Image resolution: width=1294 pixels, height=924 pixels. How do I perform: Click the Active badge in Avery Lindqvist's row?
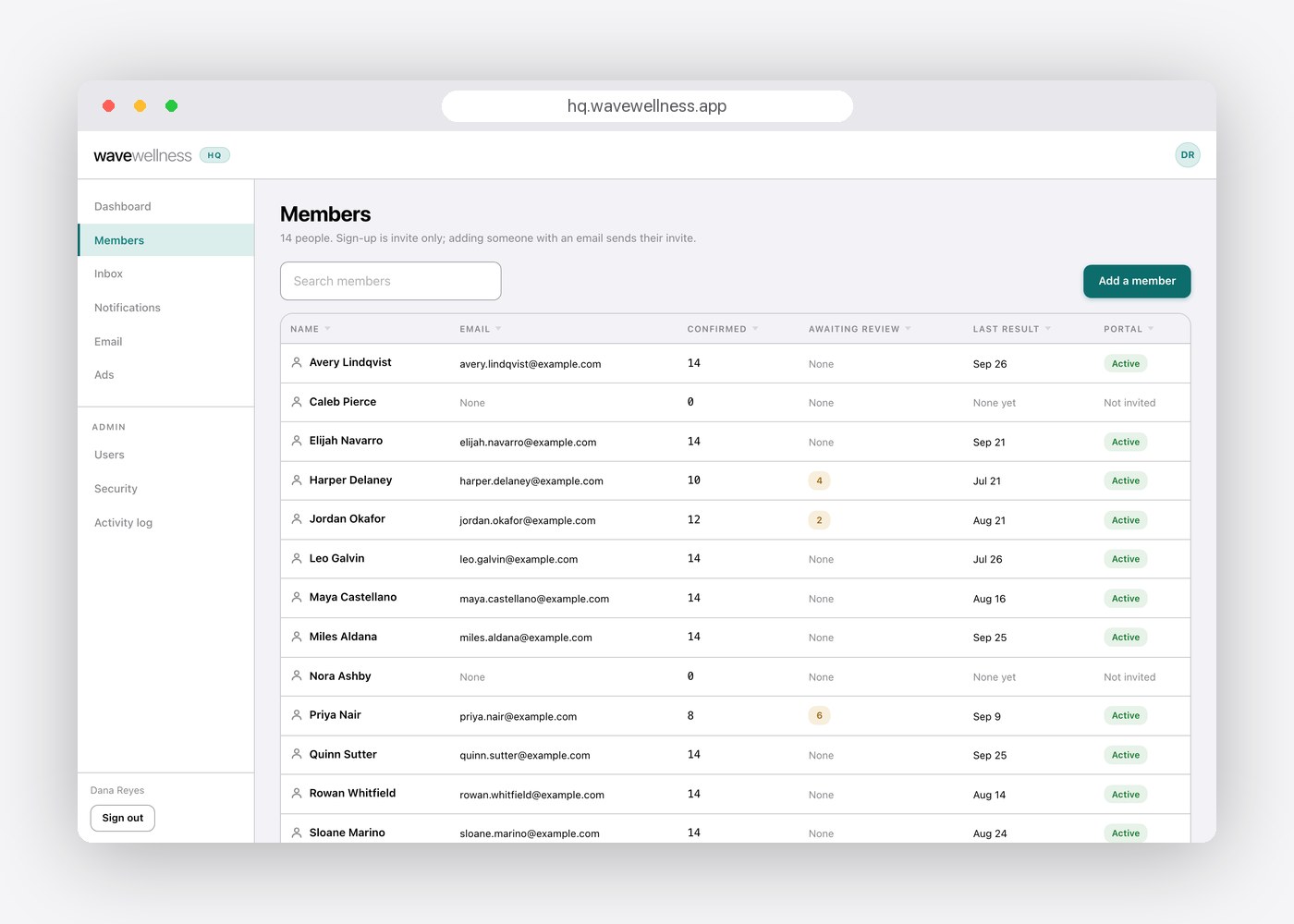click(x=1126, y=364)
